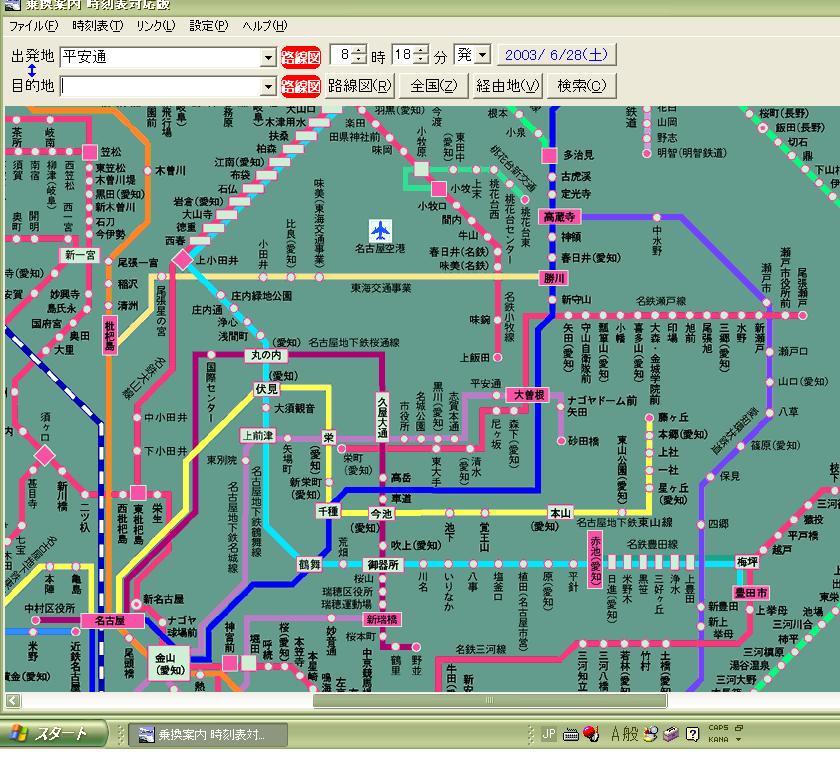Screen dimensions: 840x768
Task: Select 今池 station on the map
Action: pyautogui.click(x=381, y=513)
